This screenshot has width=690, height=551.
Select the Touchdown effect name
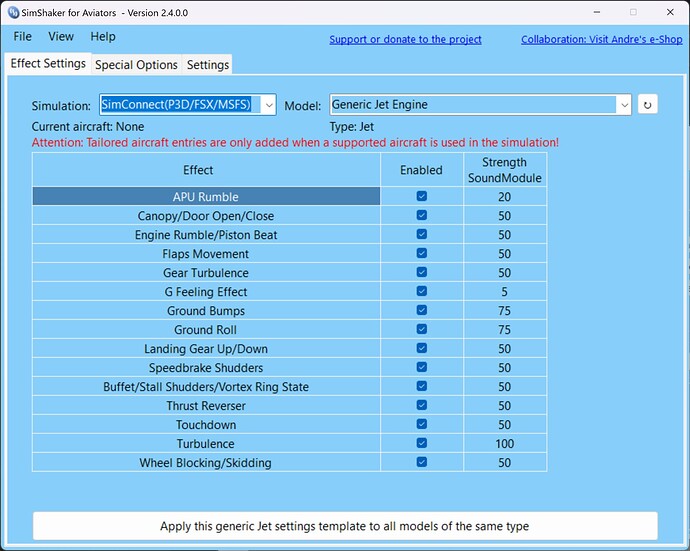click(x=206, y=424)
